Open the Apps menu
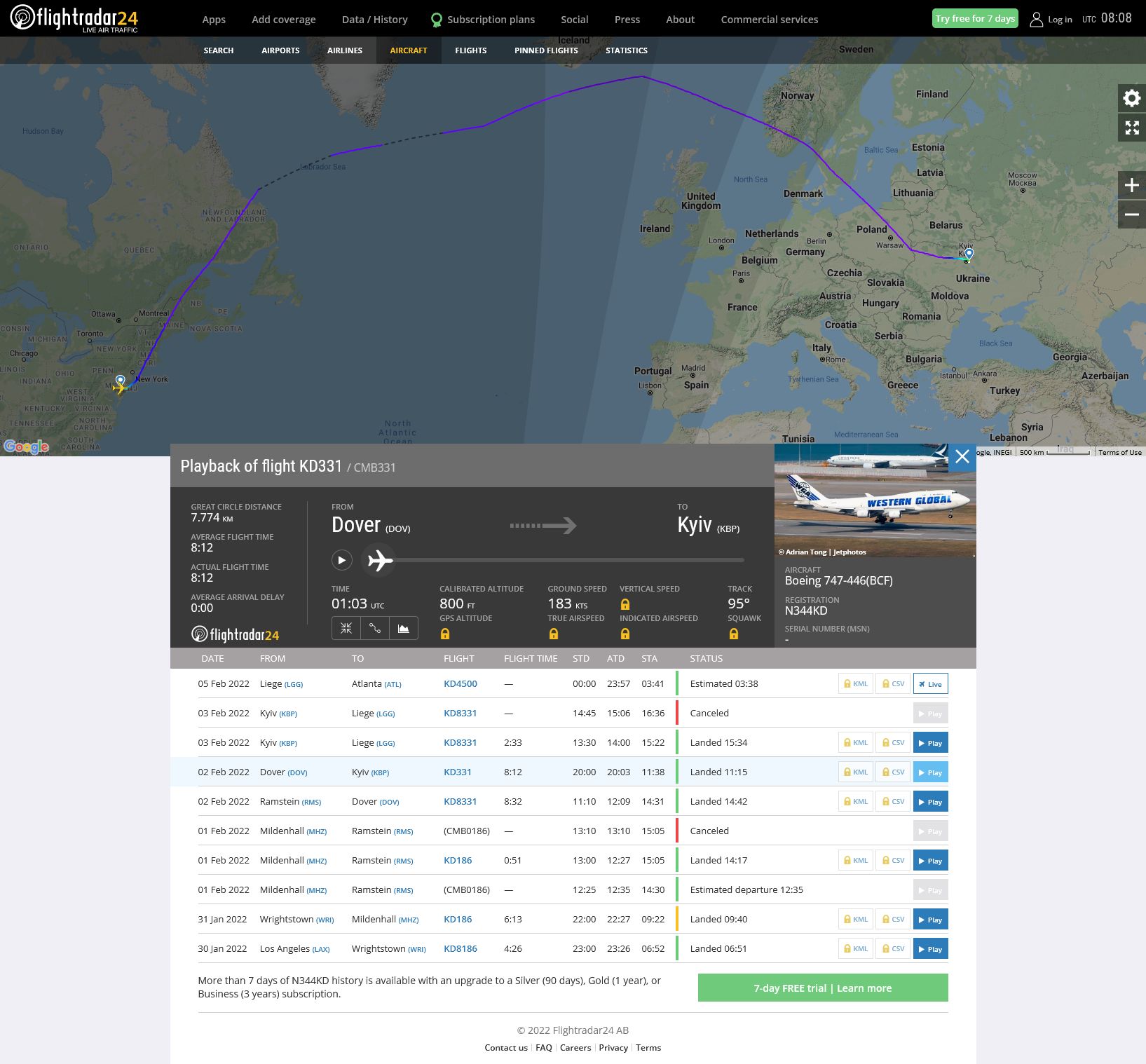 coord(214,20)
